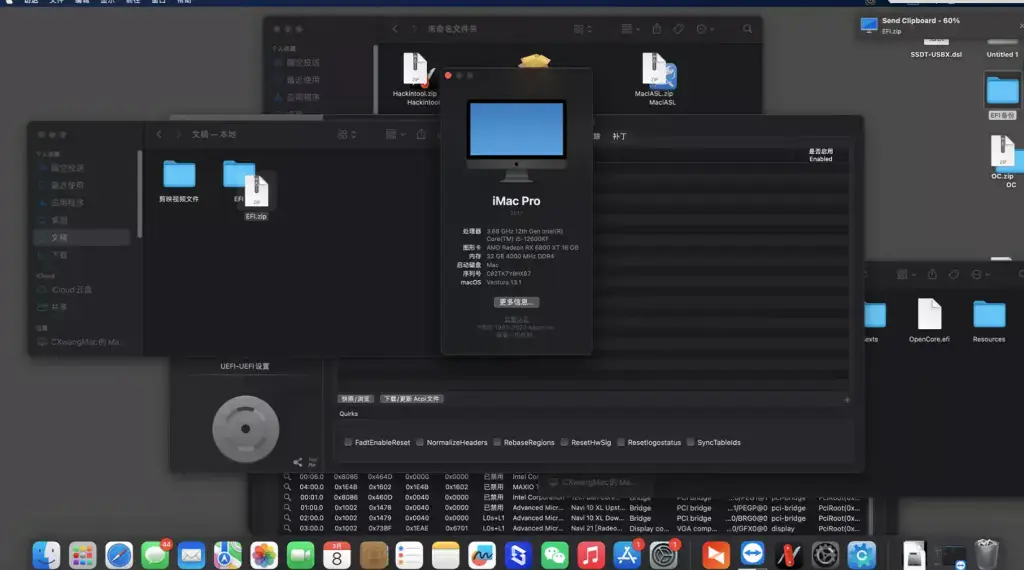Open more actions dropdown in right Finder window
Viewport: 1024px width, 570px height.
(980, 275)
